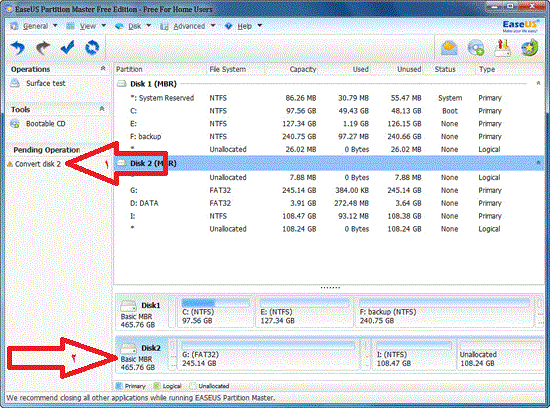Expand the View menu dropdown arrow
550x408 pixels.
coord(103,26)
